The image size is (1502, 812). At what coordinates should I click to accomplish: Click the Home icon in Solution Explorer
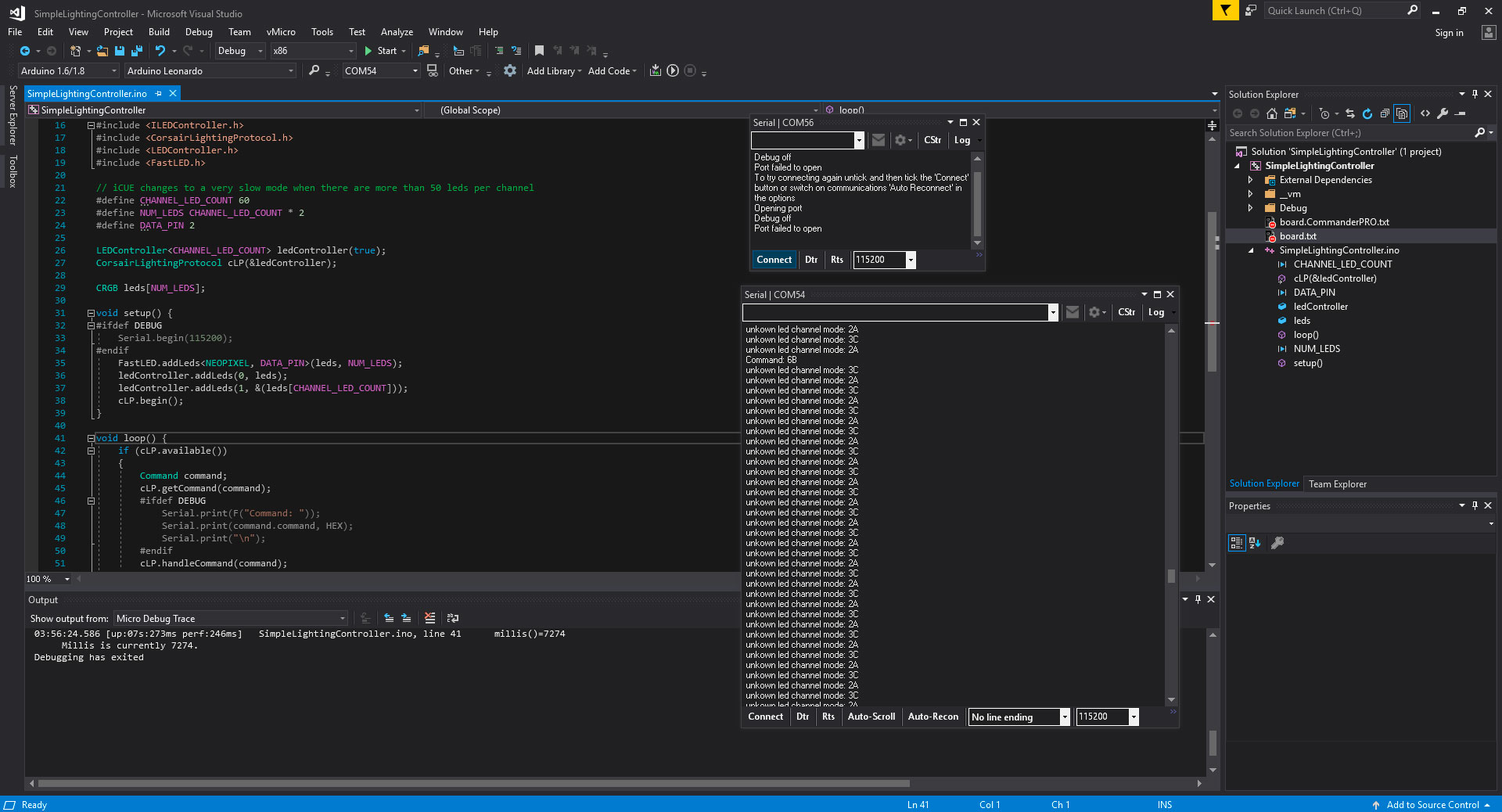click(x=1271, y=114)
